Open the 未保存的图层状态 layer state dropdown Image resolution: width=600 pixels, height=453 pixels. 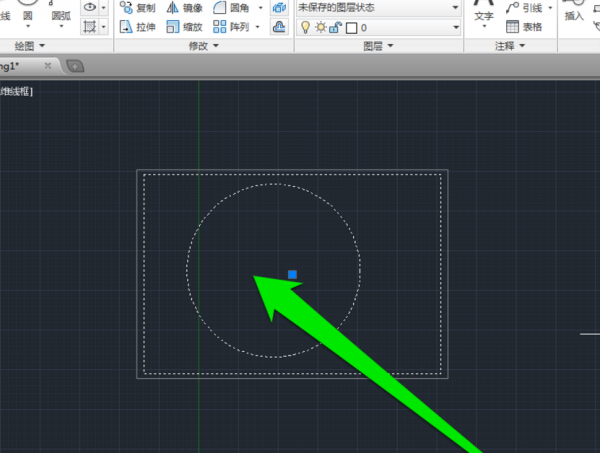(x=378, y=8)
